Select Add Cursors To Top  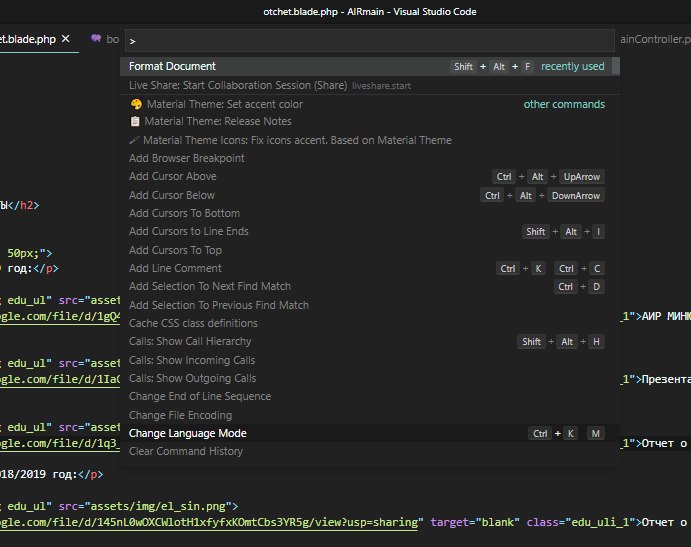[x=369, y=250]
